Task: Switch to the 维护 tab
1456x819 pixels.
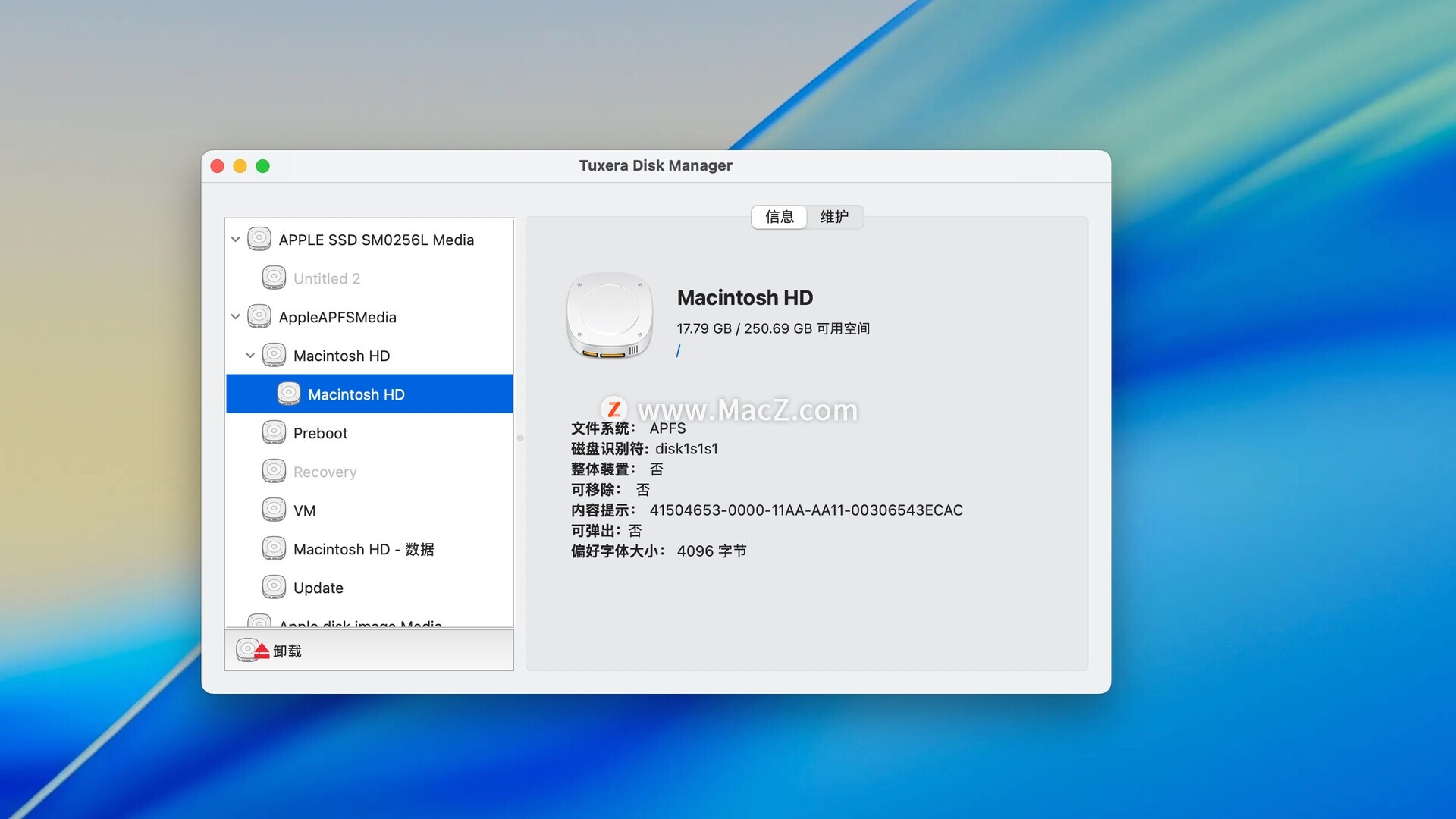Action: [x=835, y=217]
